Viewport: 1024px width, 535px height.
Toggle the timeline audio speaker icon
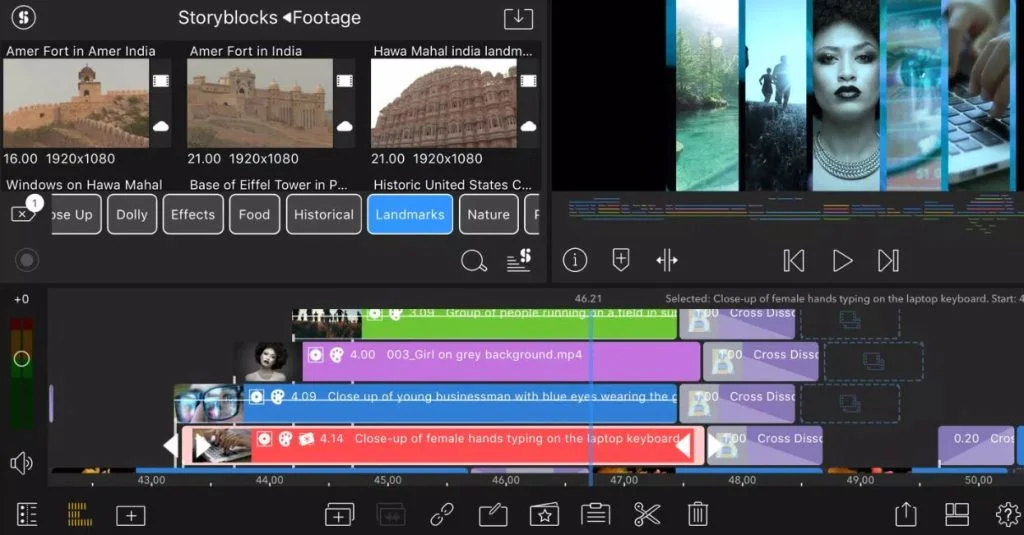[x=21, y=463]
